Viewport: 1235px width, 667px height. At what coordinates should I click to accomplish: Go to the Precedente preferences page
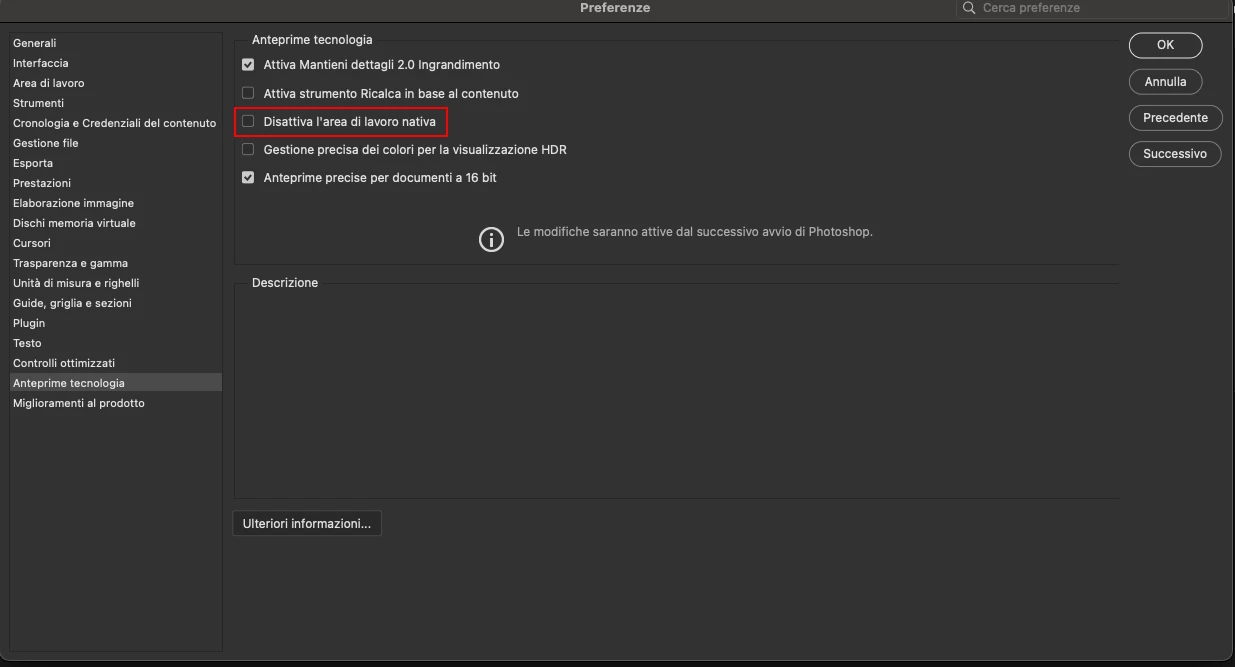click(x=1175, y=117)
